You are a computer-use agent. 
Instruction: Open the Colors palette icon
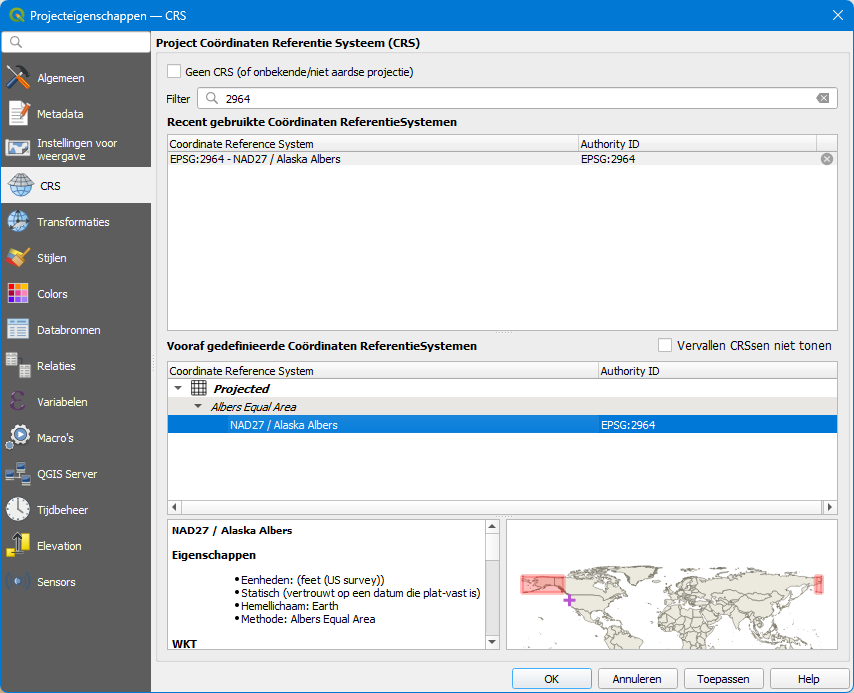click(18, 294)
